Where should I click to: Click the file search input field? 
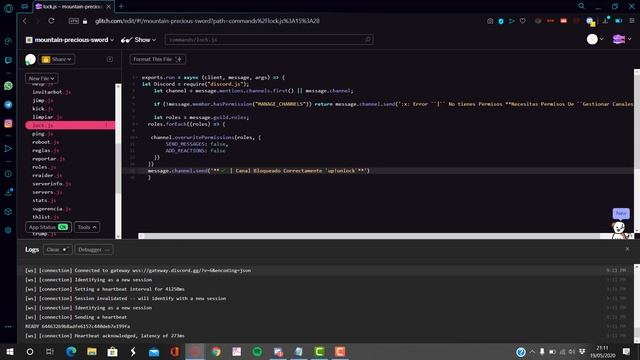269,40
